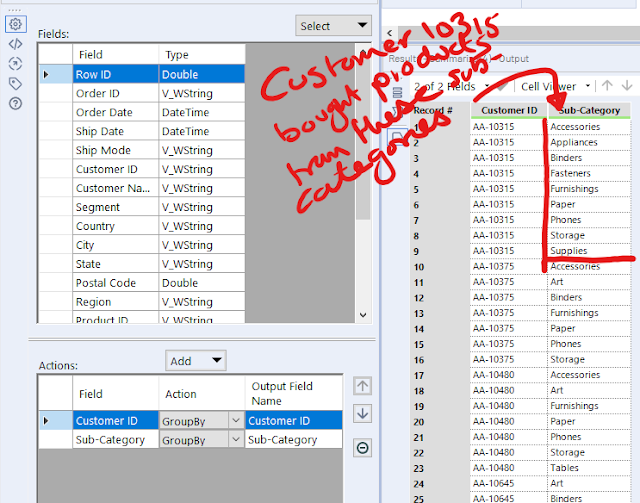
Task: Click DateTime type of Order Date
Action: pyautogui.click(x=202, y=112)
